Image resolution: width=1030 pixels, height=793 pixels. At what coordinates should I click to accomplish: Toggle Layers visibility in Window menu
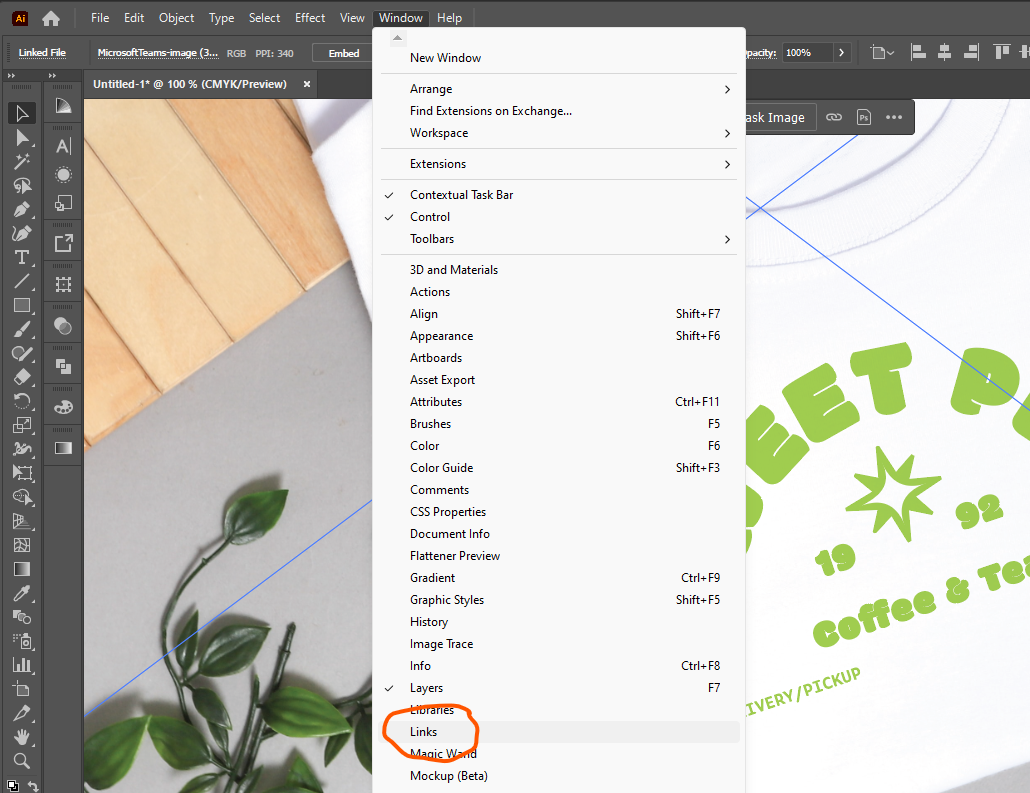(x=426, y=688)
